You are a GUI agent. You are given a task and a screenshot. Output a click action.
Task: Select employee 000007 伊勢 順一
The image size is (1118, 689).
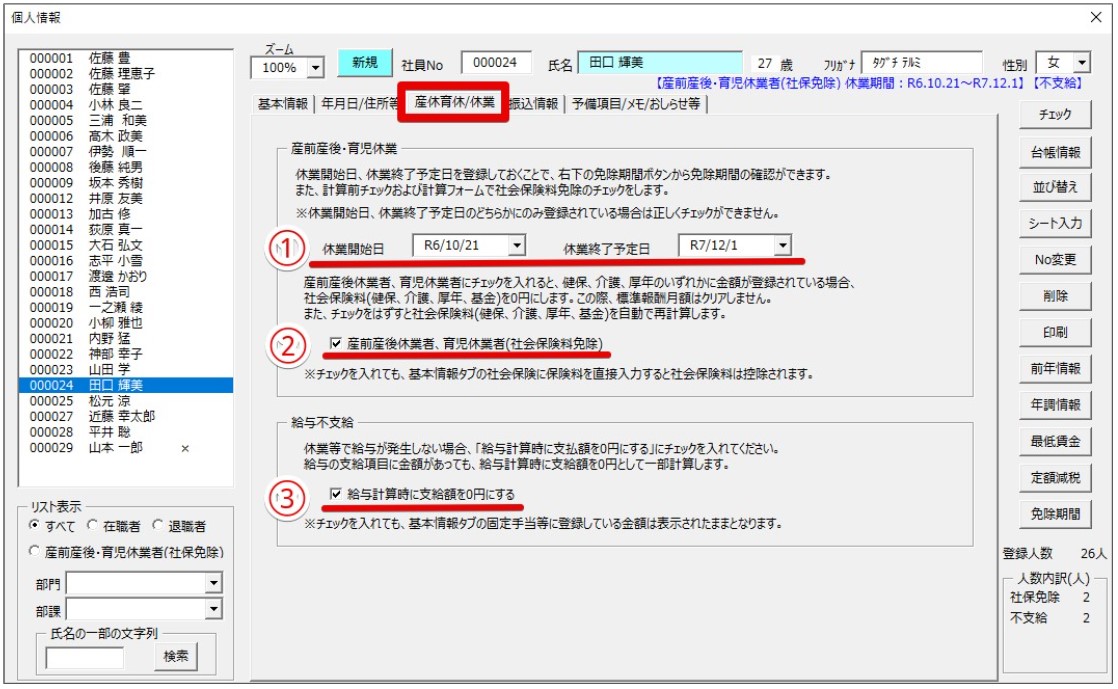point(125,151)
